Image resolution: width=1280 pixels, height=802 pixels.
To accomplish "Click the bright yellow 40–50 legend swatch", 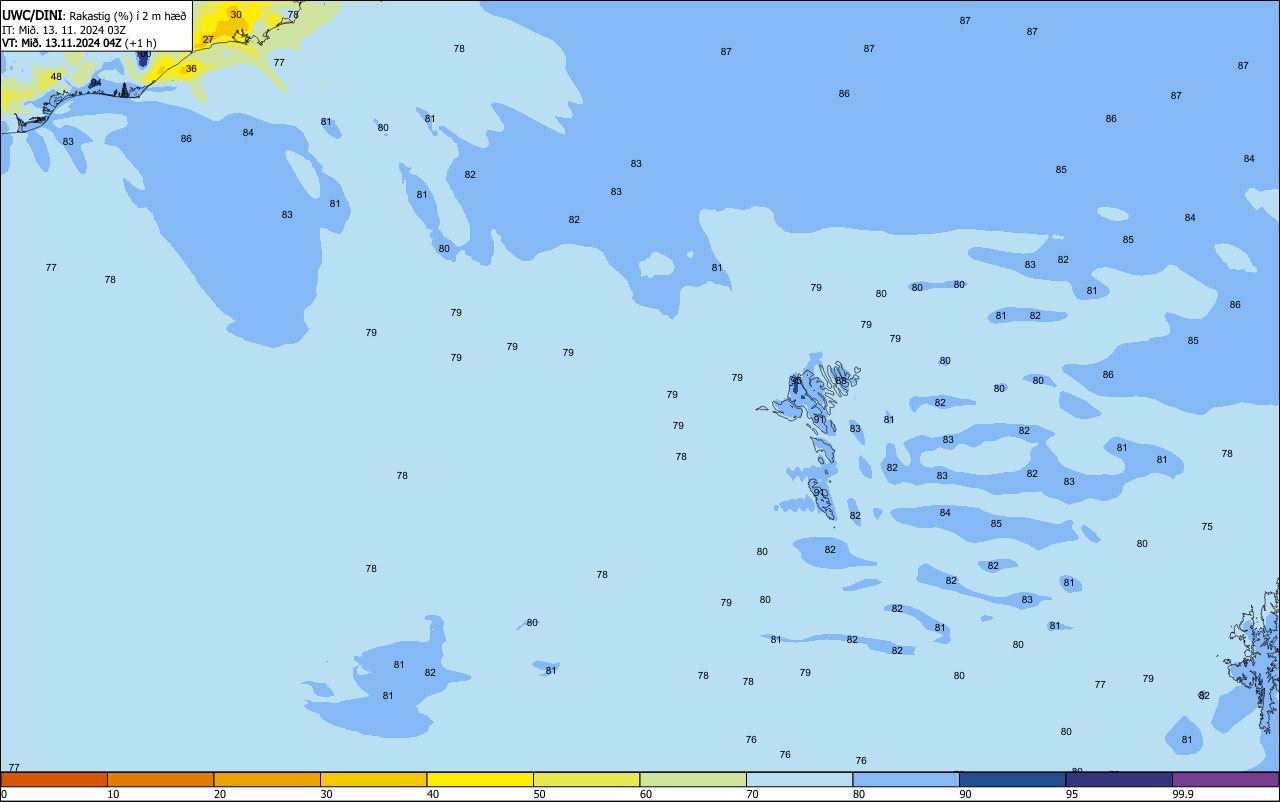I will (x=480, y=779).
